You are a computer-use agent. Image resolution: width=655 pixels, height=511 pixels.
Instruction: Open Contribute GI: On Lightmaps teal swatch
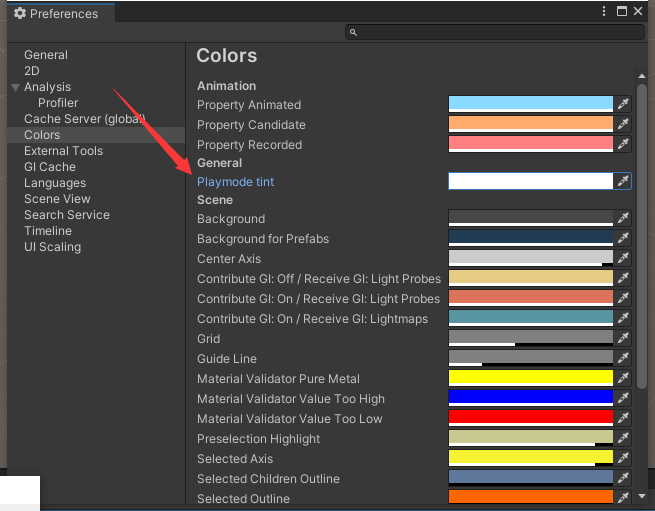coord(531,318)
